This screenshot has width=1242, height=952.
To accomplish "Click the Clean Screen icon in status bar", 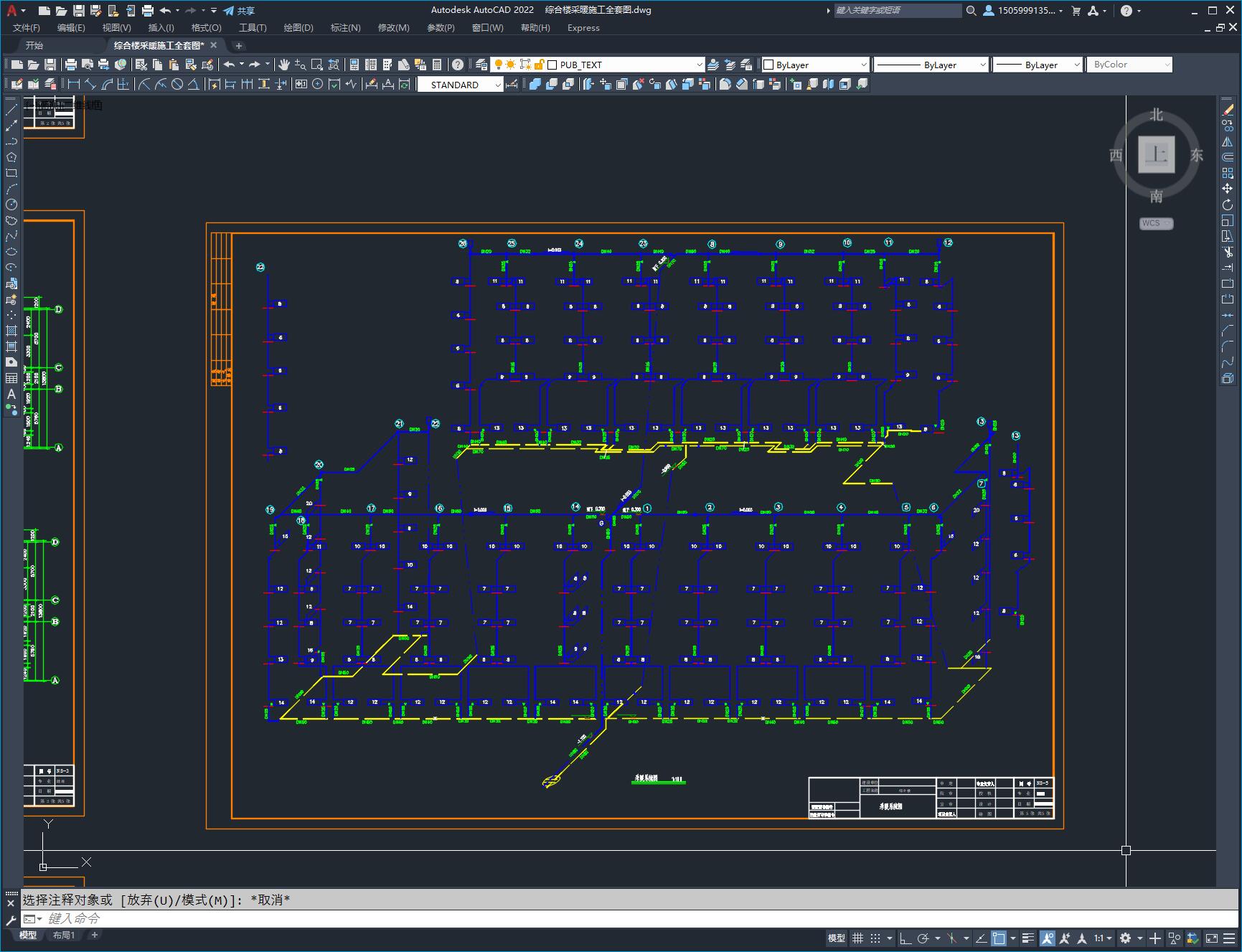I will coord(1211,938).
